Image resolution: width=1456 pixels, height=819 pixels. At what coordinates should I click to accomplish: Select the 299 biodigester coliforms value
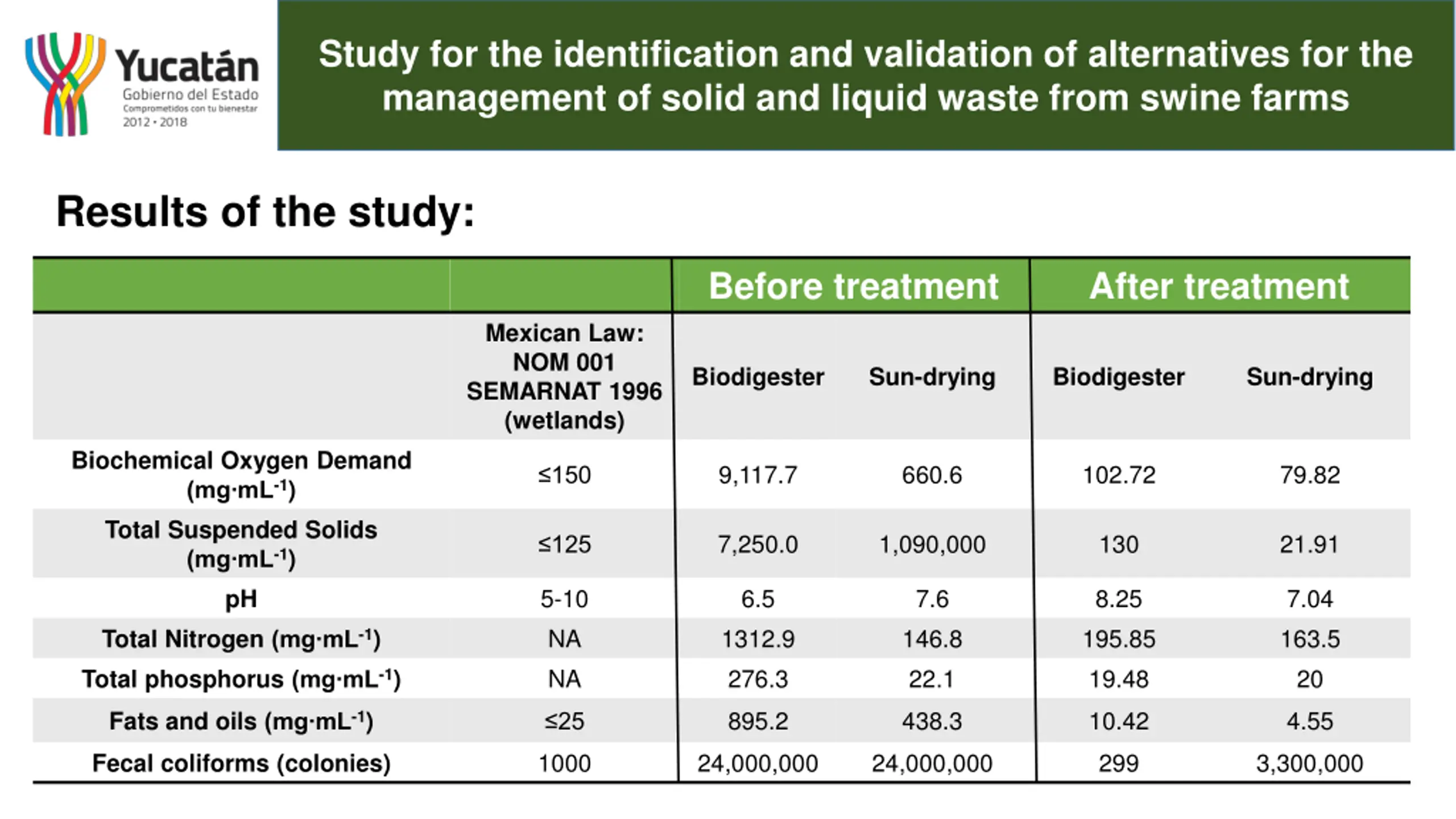pos(1118,763)
